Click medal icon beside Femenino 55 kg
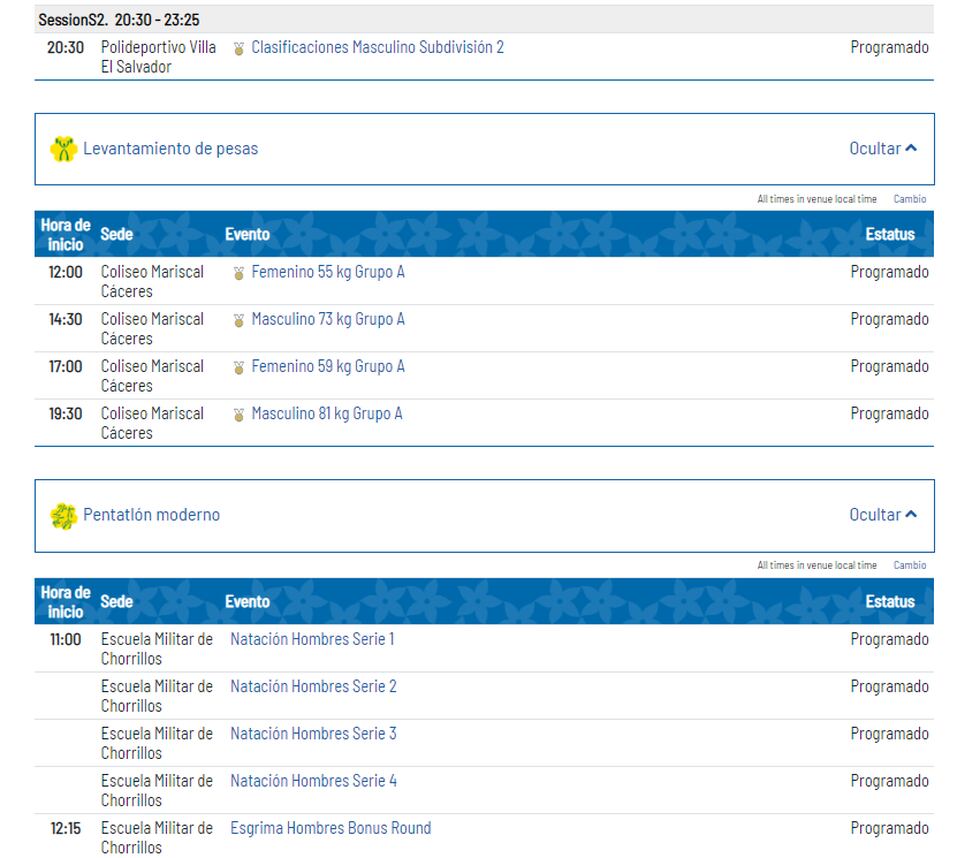980x858 pixels. pos(238,273)
